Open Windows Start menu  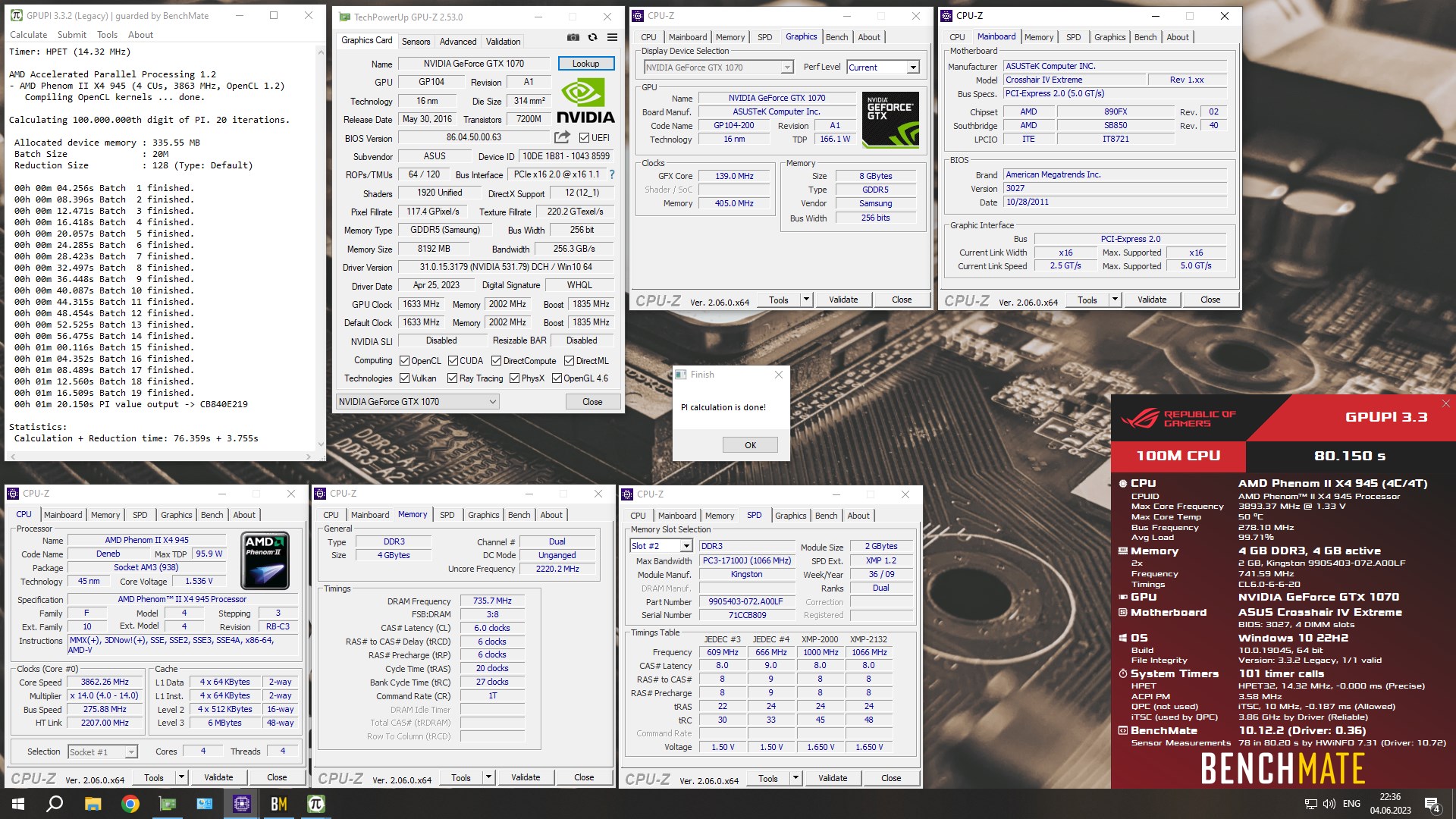point(18,804)
